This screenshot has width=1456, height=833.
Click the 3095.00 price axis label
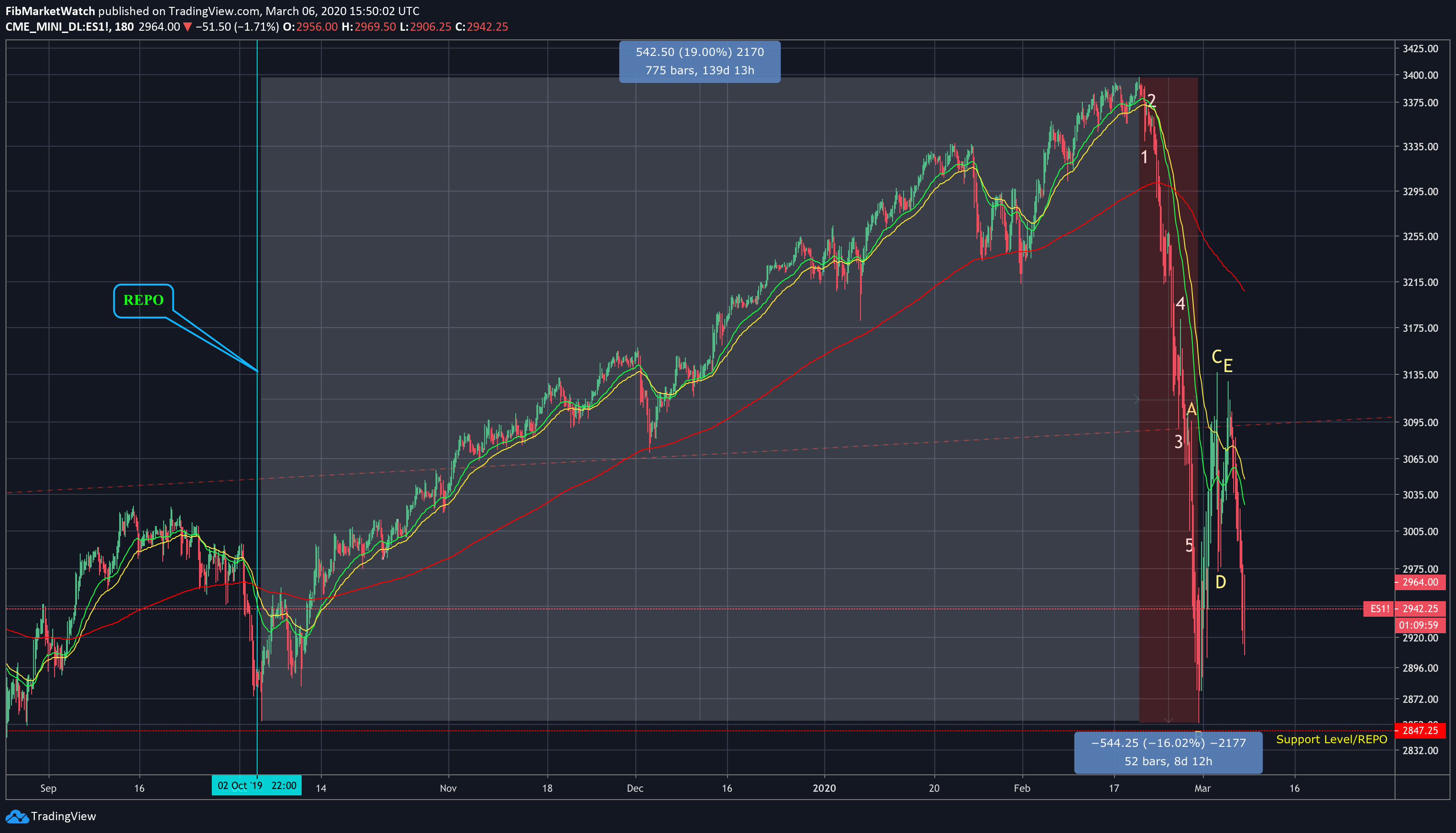tap(1420, 422)
